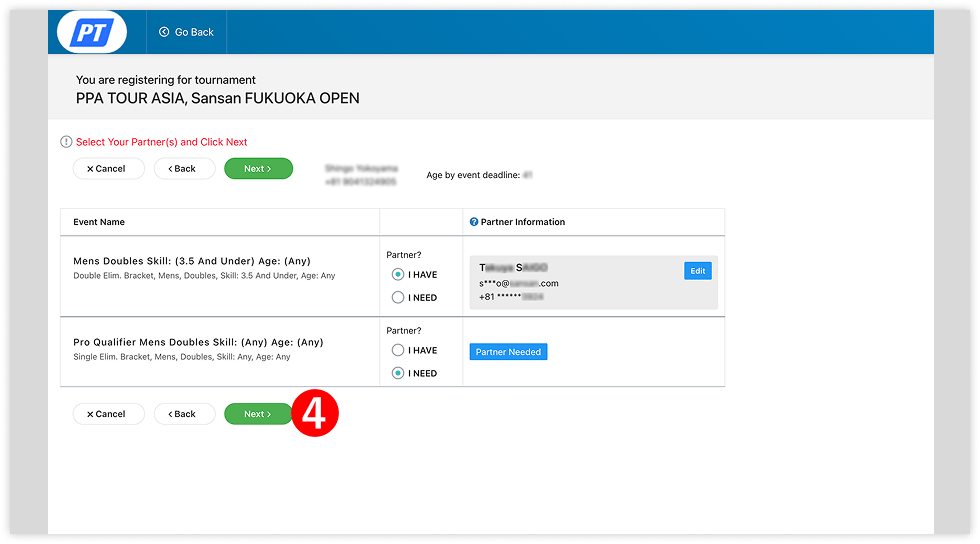Choose I HAVE for Pro Qualifier Mens Doubles
The width and height of the screenshot is (980, 544).
click(398, 350)
